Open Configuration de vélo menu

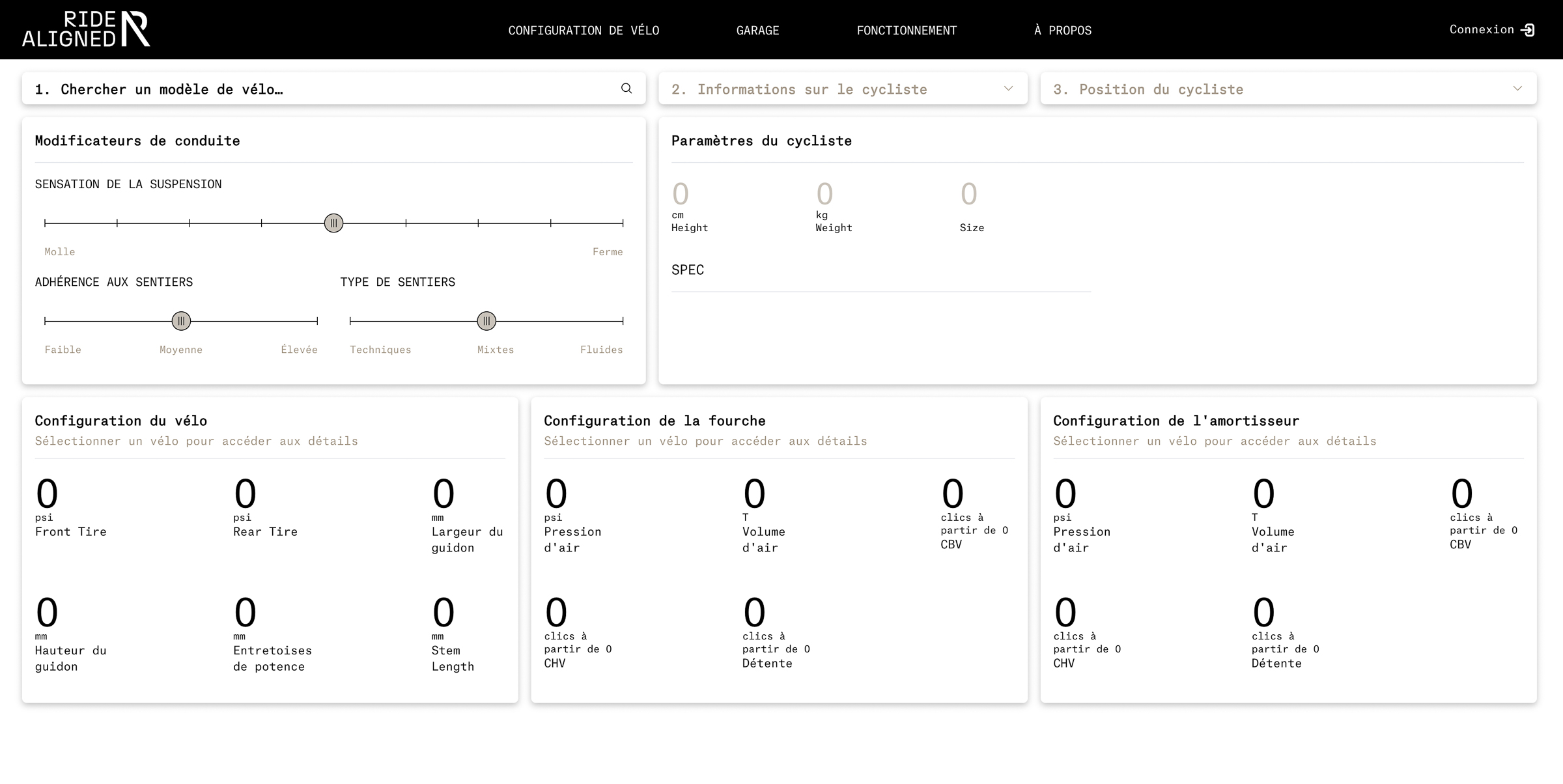(x=584, y=30)
